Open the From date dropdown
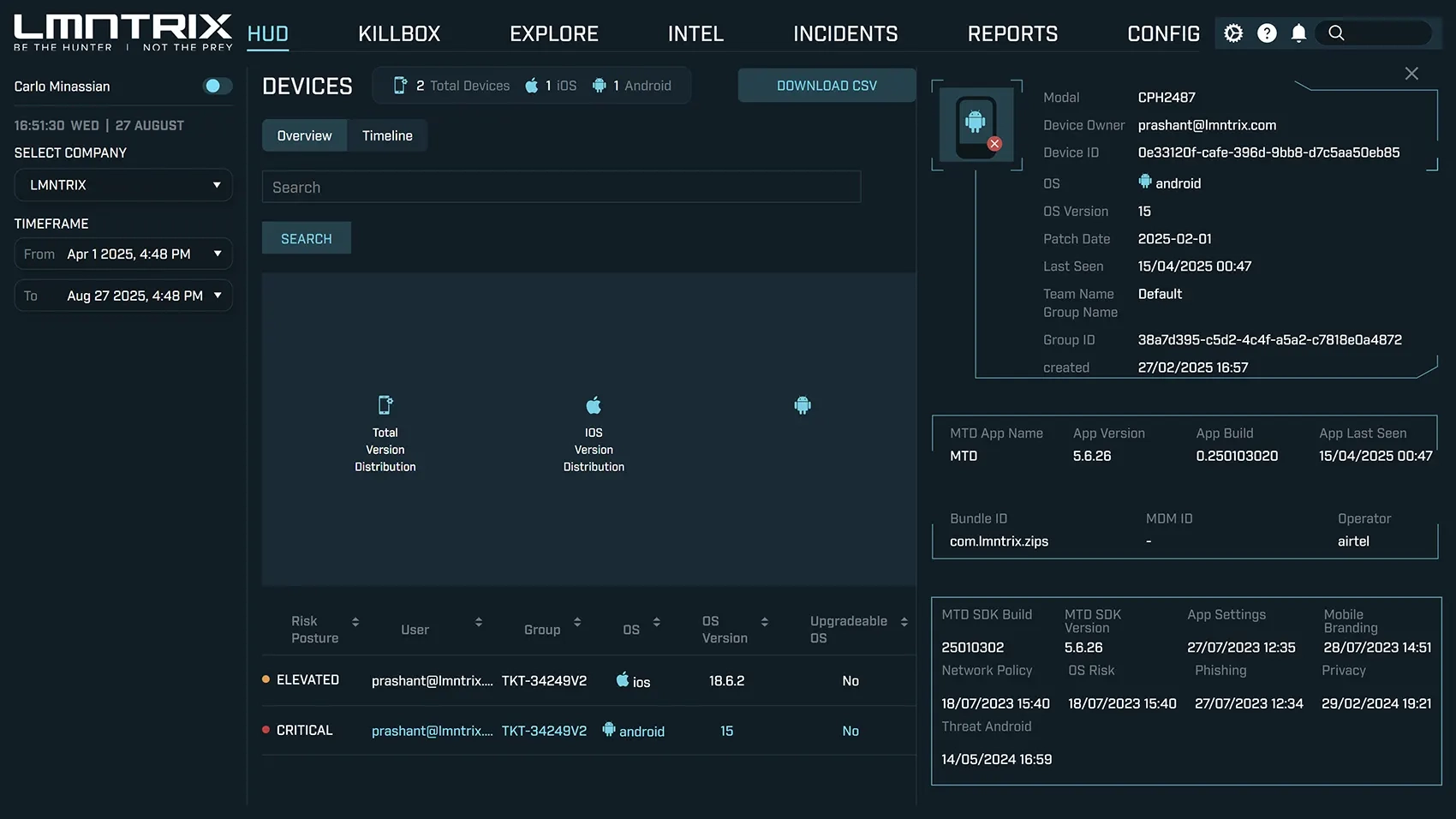Screen dimensions: 1456x819 pos(123,254)
